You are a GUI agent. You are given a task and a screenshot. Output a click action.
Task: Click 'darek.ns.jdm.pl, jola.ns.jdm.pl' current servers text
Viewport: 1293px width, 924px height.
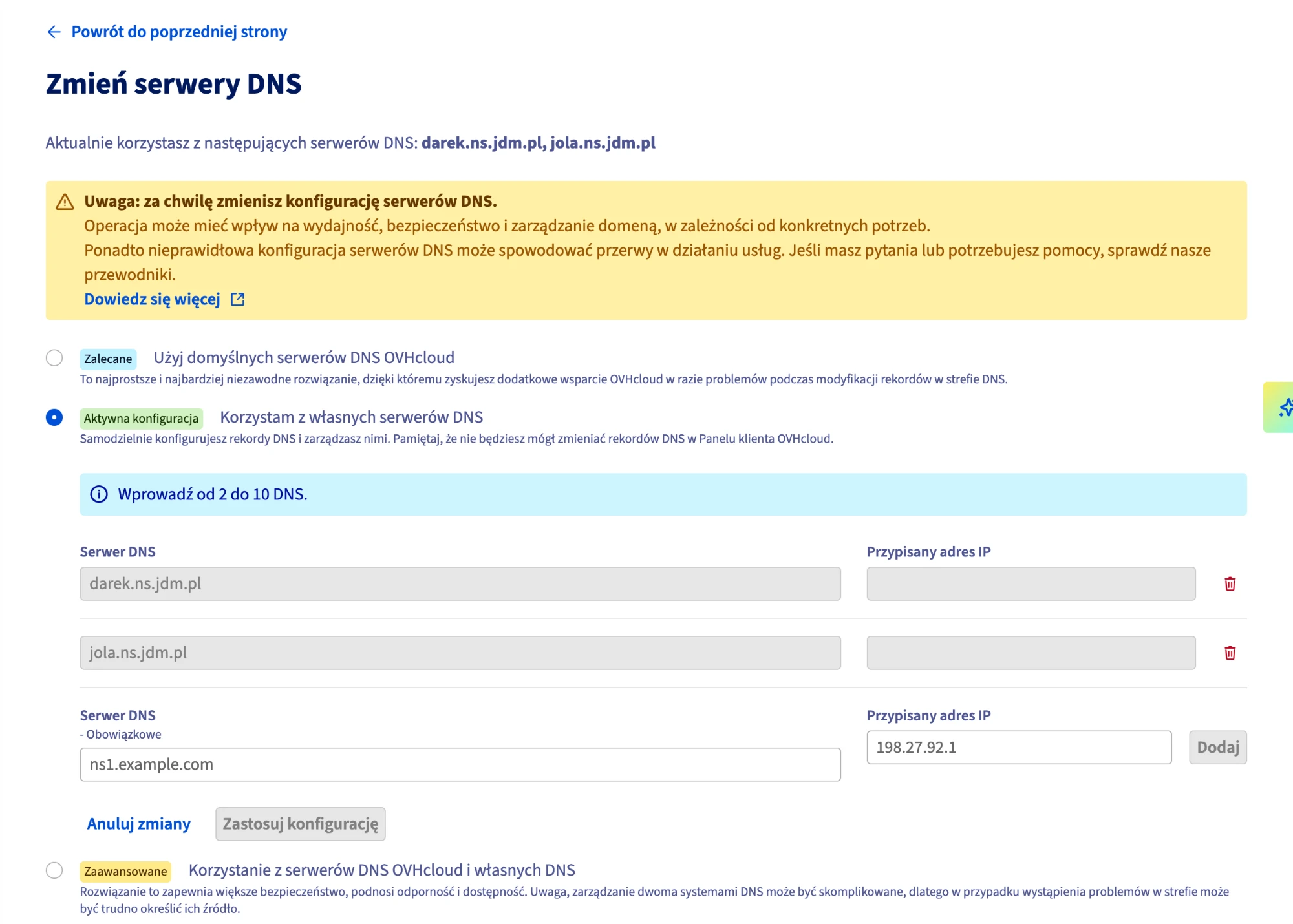[x=539, y=143]
